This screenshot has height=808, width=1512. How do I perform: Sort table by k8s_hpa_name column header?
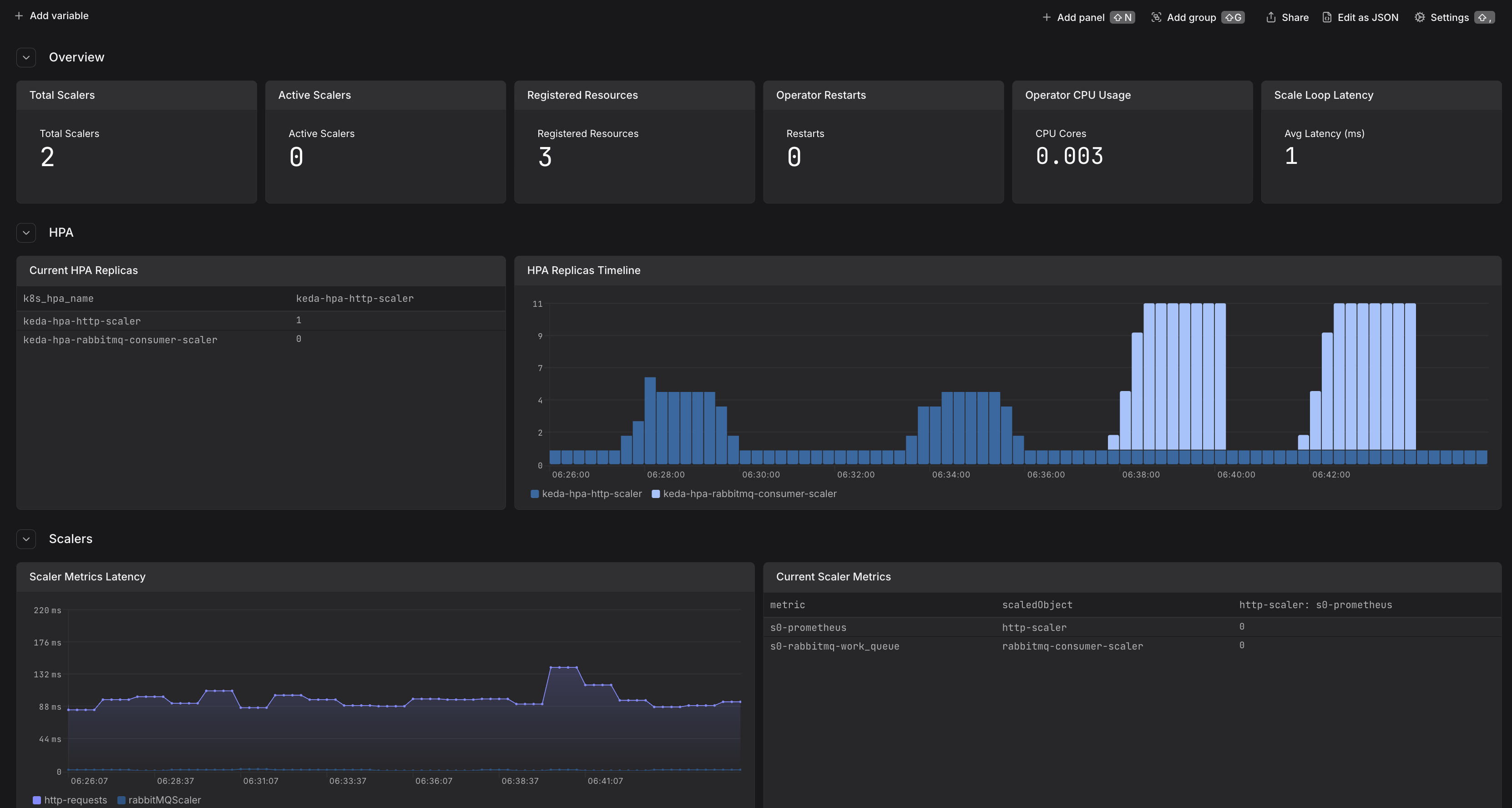[x=59, y=298]
